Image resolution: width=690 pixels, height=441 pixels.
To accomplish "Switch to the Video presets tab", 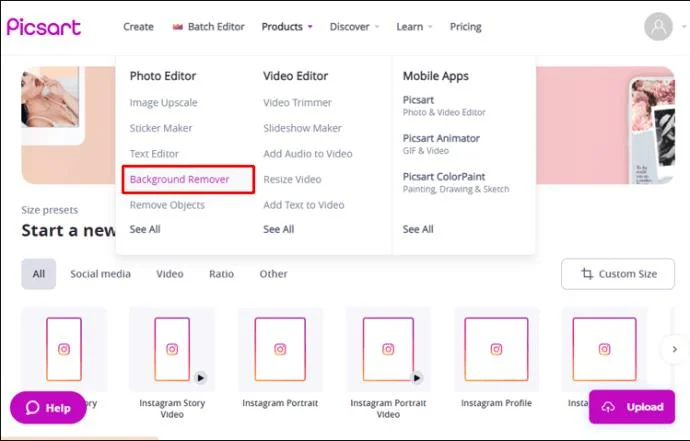I will 170,274.
